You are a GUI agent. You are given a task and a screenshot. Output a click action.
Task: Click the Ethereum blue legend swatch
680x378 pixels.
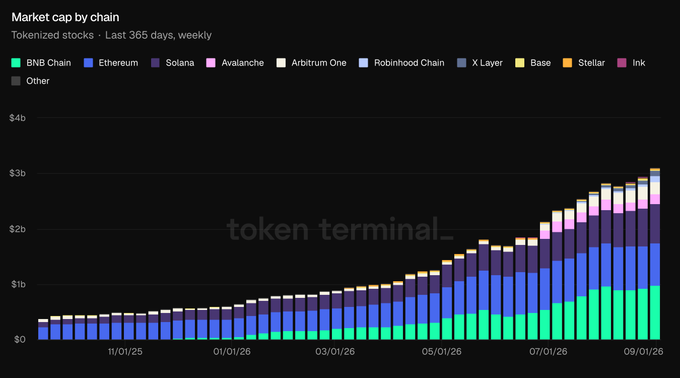pyautogui.click(x=88, y=63)
